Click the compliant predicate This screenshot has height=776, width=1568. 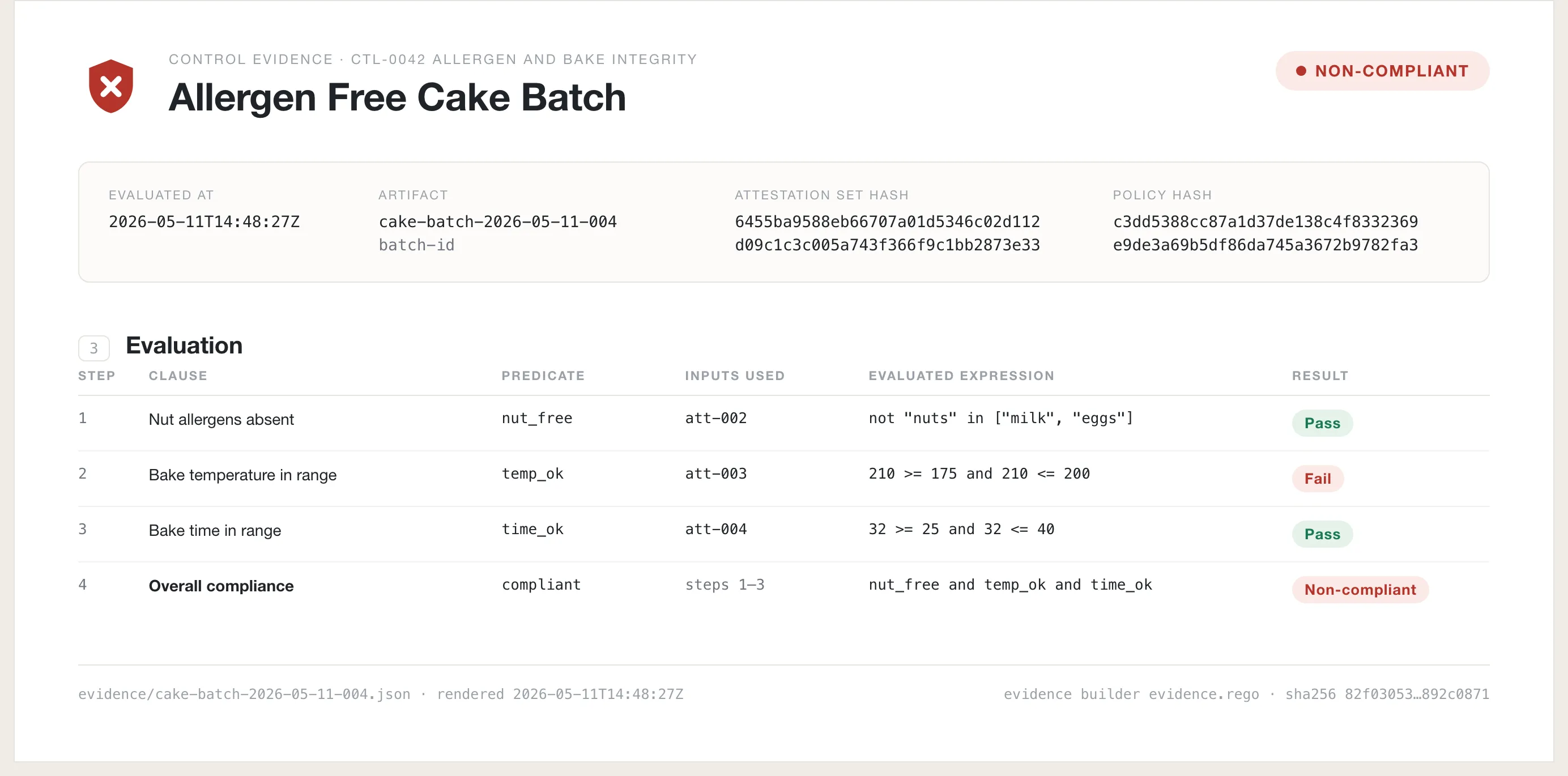540,585
